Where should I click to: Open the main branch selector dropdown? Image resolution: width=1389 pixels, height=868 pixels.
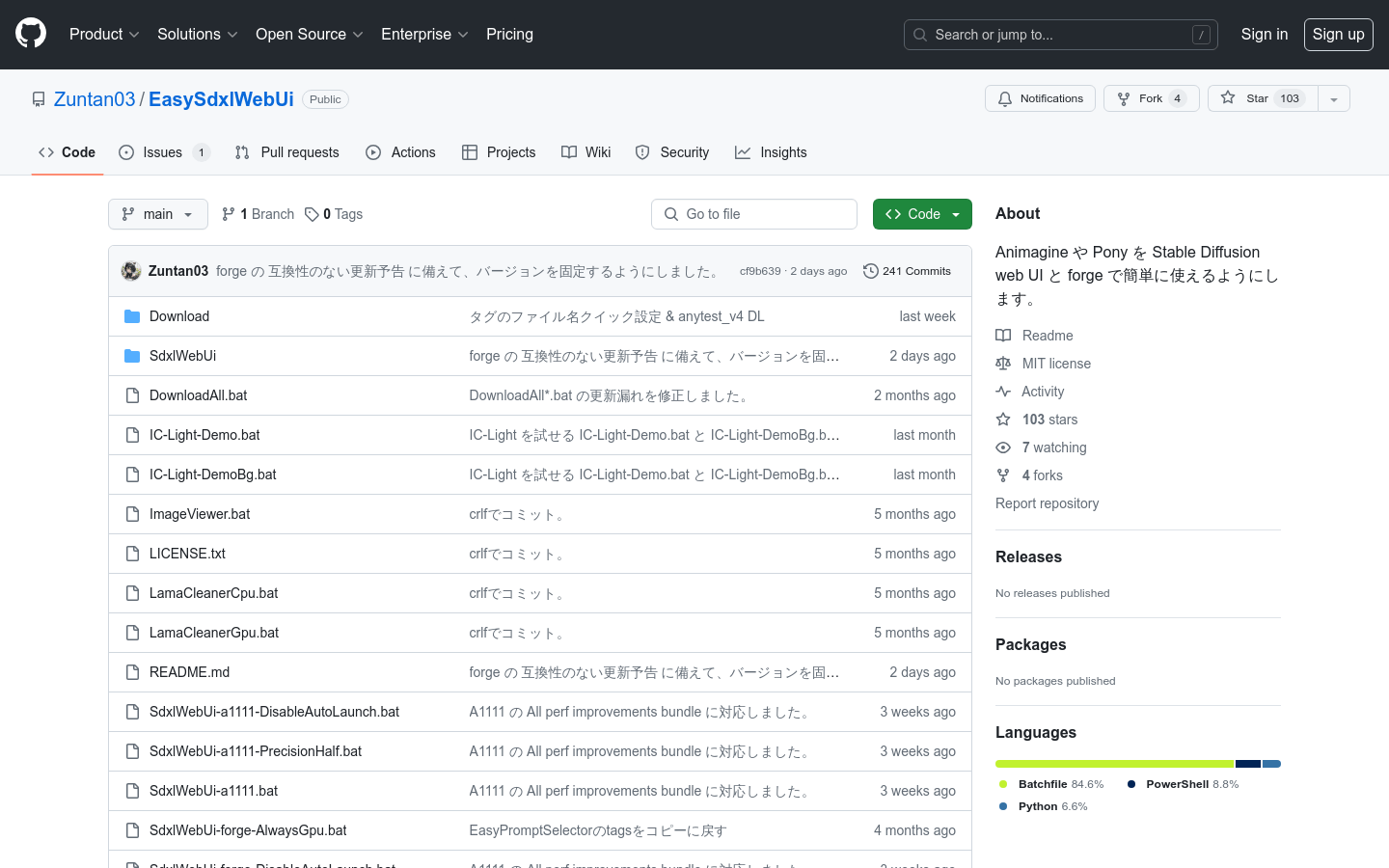click(x=158, y=214)
